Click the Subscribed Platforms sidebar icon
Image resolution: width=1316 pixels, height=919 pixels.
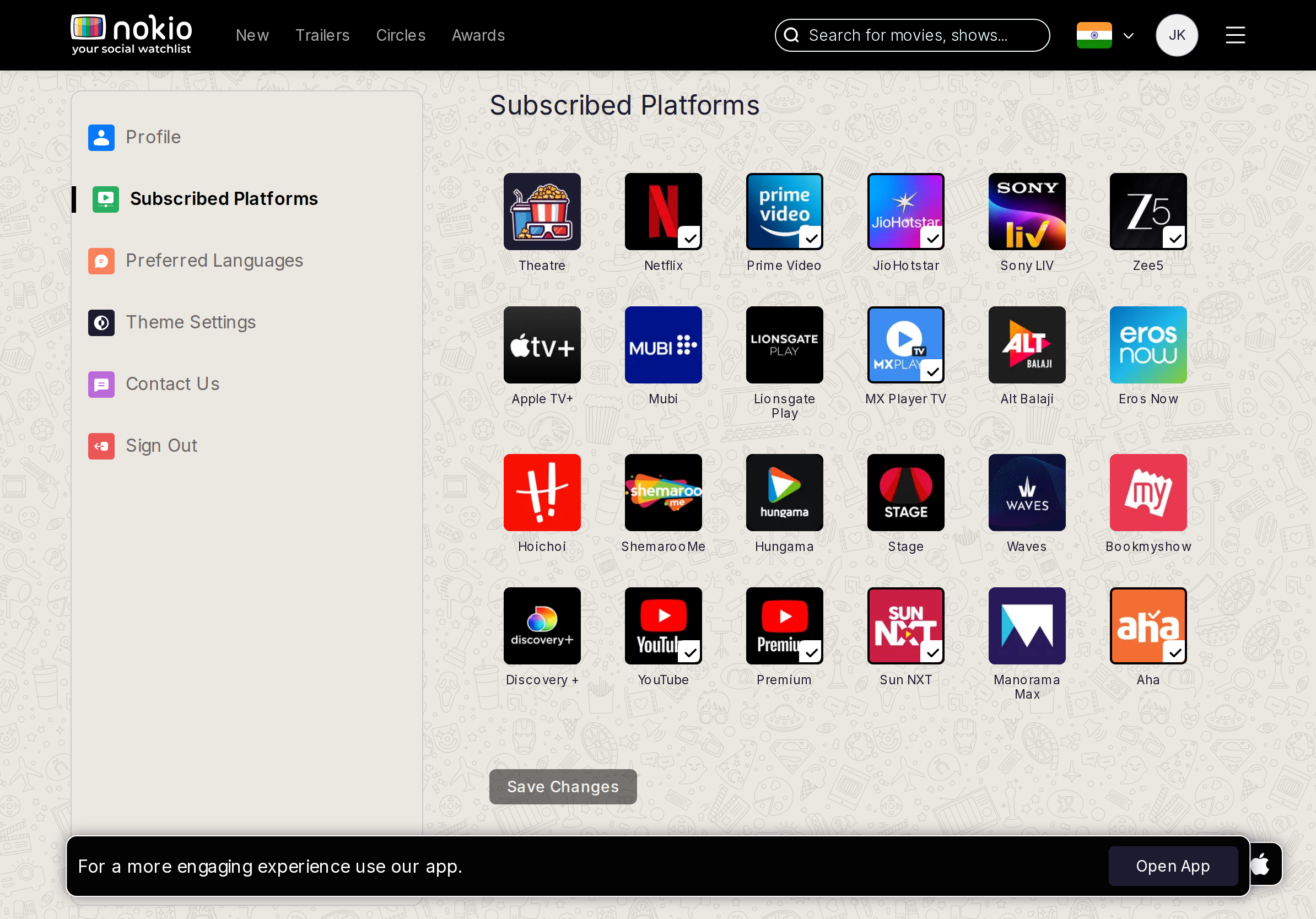click(105, 199)
